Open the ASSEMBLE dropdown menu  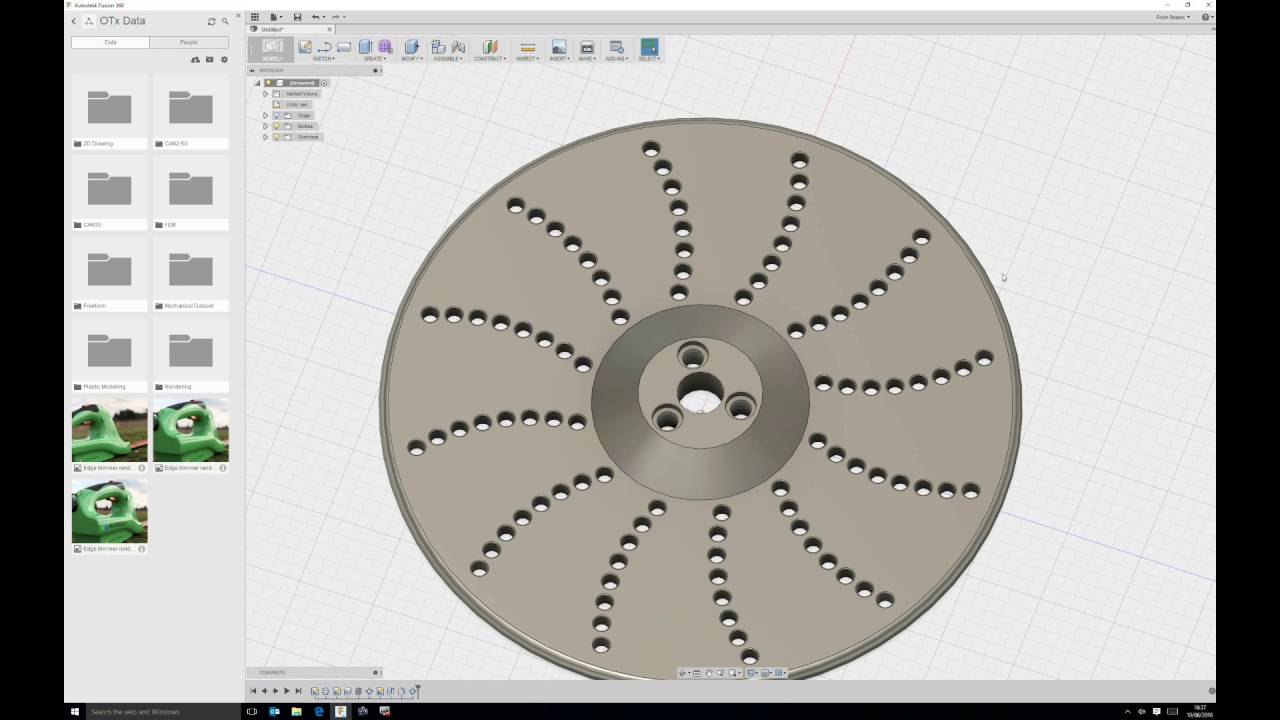pos(447,59)
